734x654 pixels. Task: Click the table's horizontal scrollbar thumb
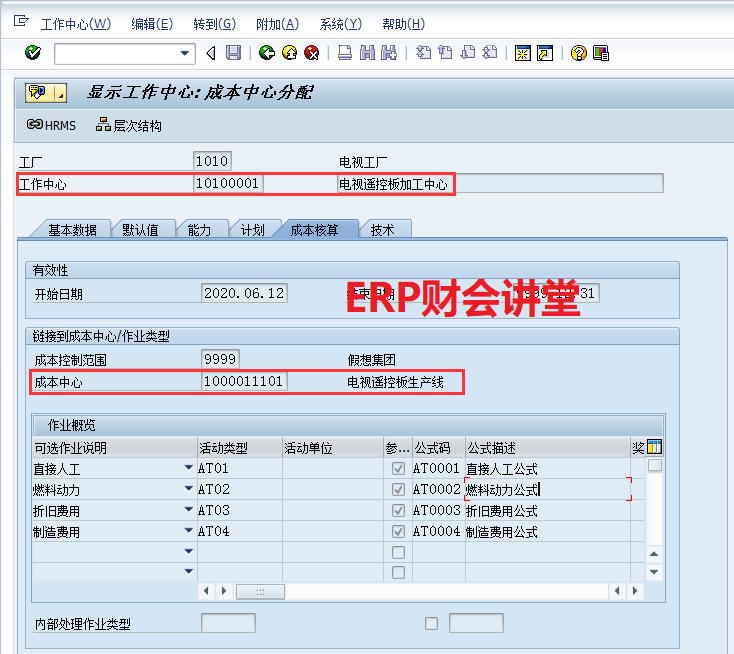(x=260, y=591)
